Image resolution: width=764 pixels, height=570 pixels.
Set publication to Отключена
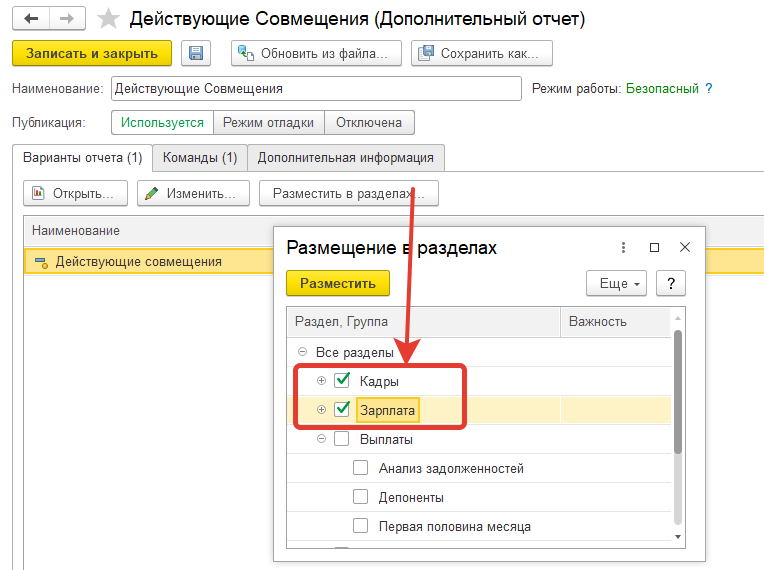click(x=369, y=122)
